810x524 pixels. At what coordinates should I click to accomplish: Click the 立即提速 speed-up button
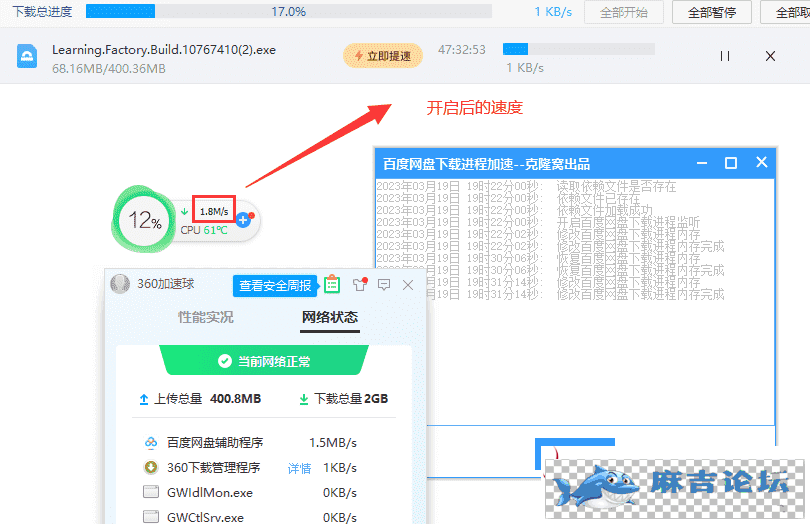coord(383,55)
